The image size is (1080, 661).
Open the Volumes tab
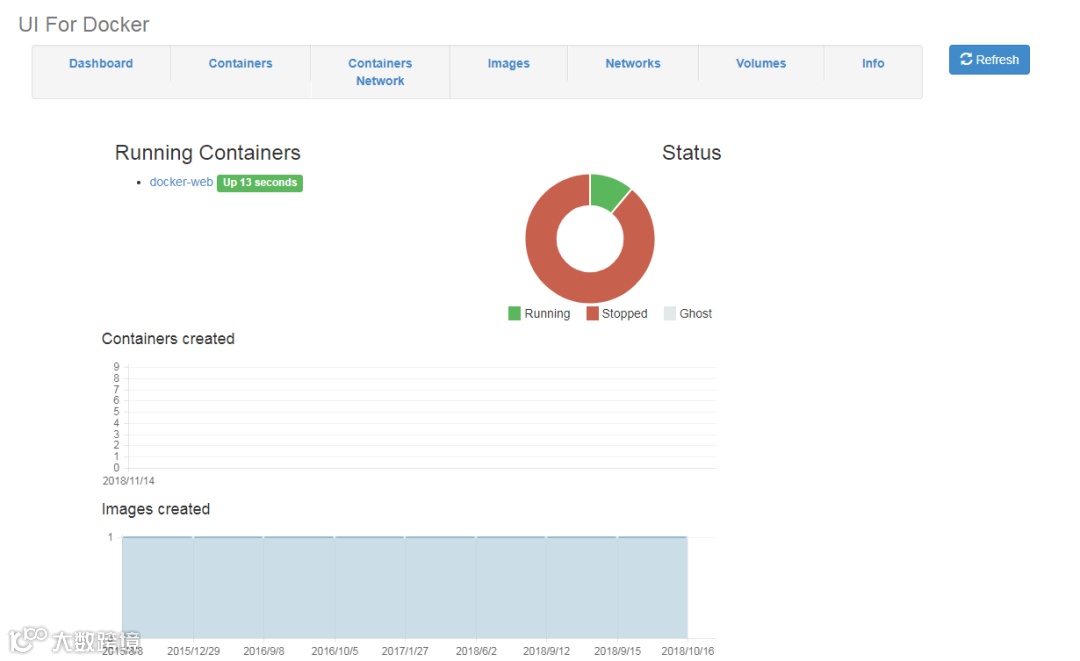pos(761,63)
